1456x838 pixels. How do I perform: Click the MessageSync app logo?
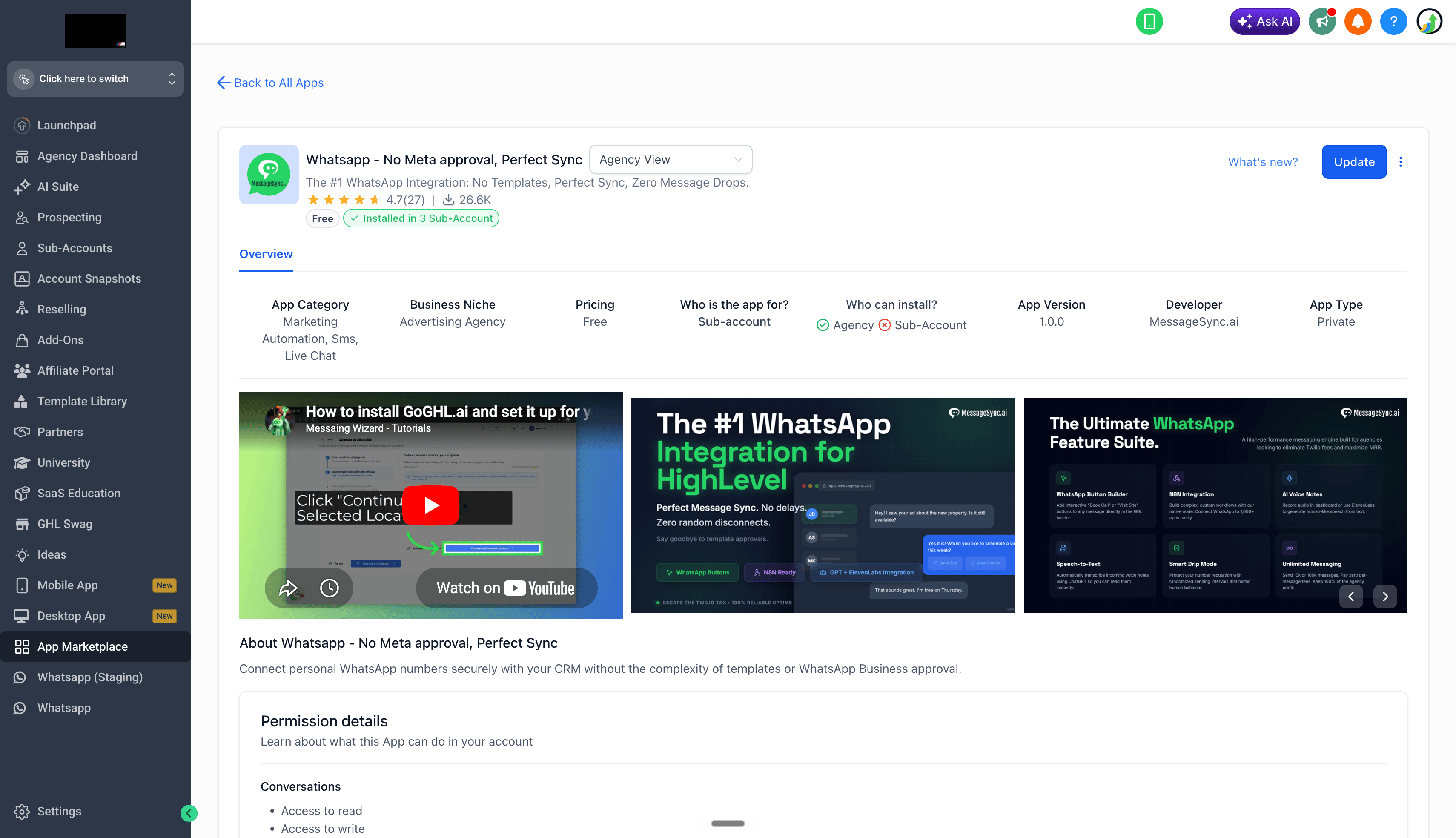tap(269, 175)
